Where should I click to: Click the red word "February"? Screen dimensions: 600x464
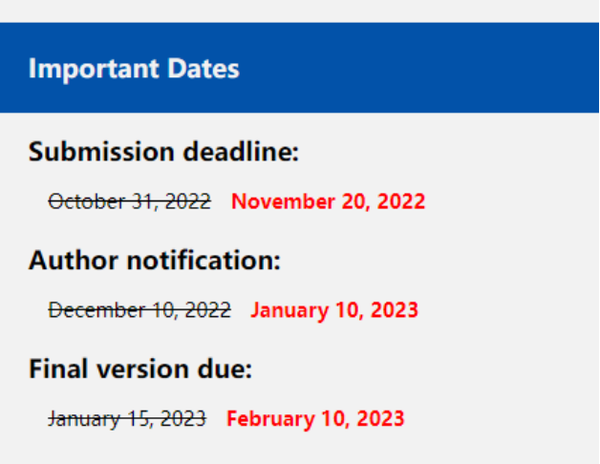tap(269, 418)
